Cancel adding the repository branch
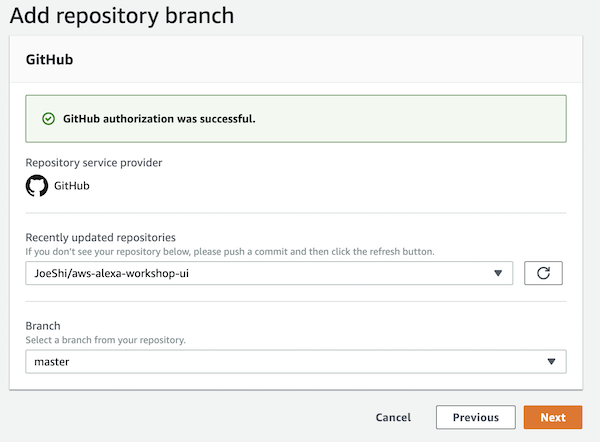The image size is (600, 442). [x=393, y=417]
